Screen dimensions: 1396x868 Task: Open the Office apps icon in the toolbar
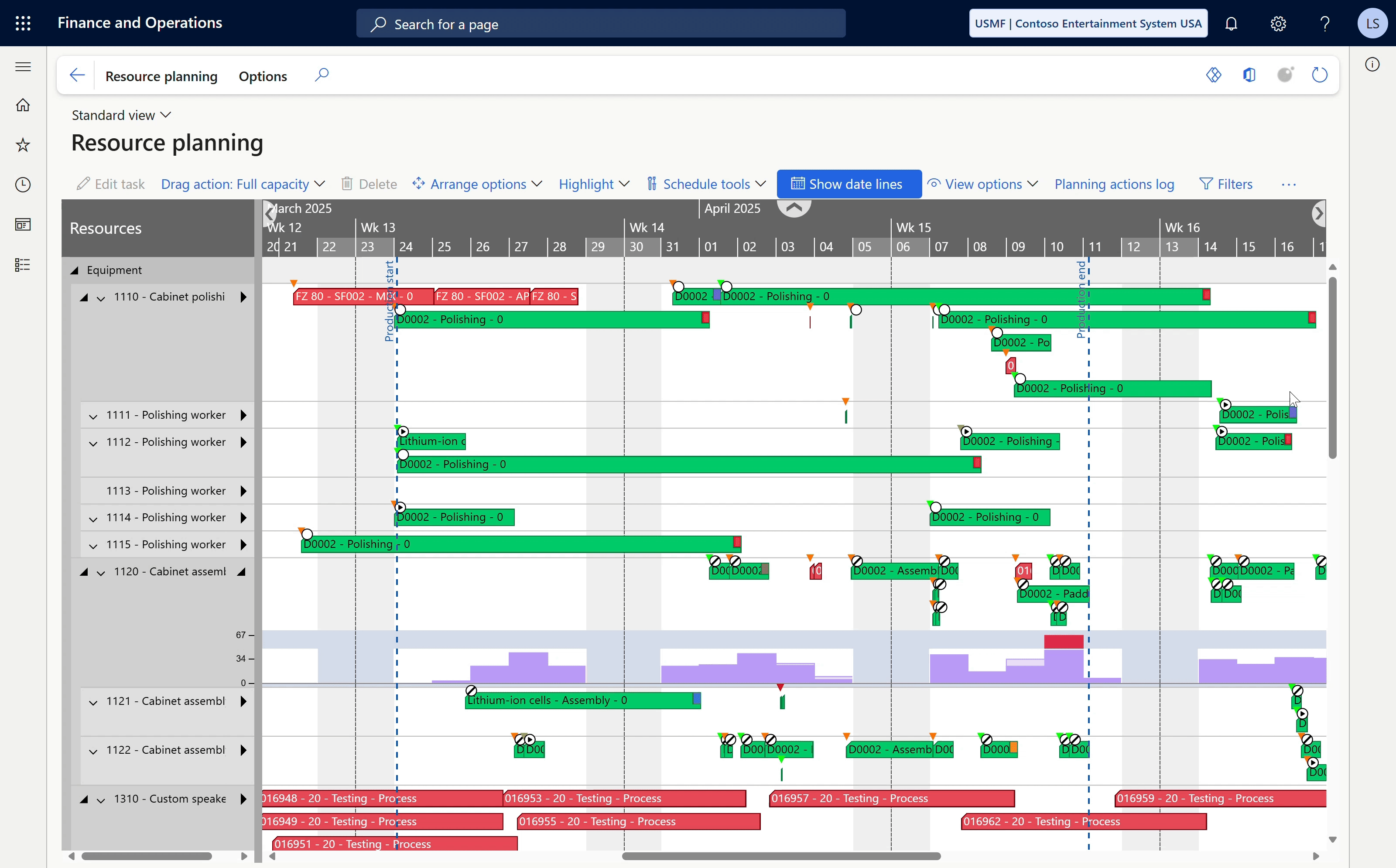1249,75
